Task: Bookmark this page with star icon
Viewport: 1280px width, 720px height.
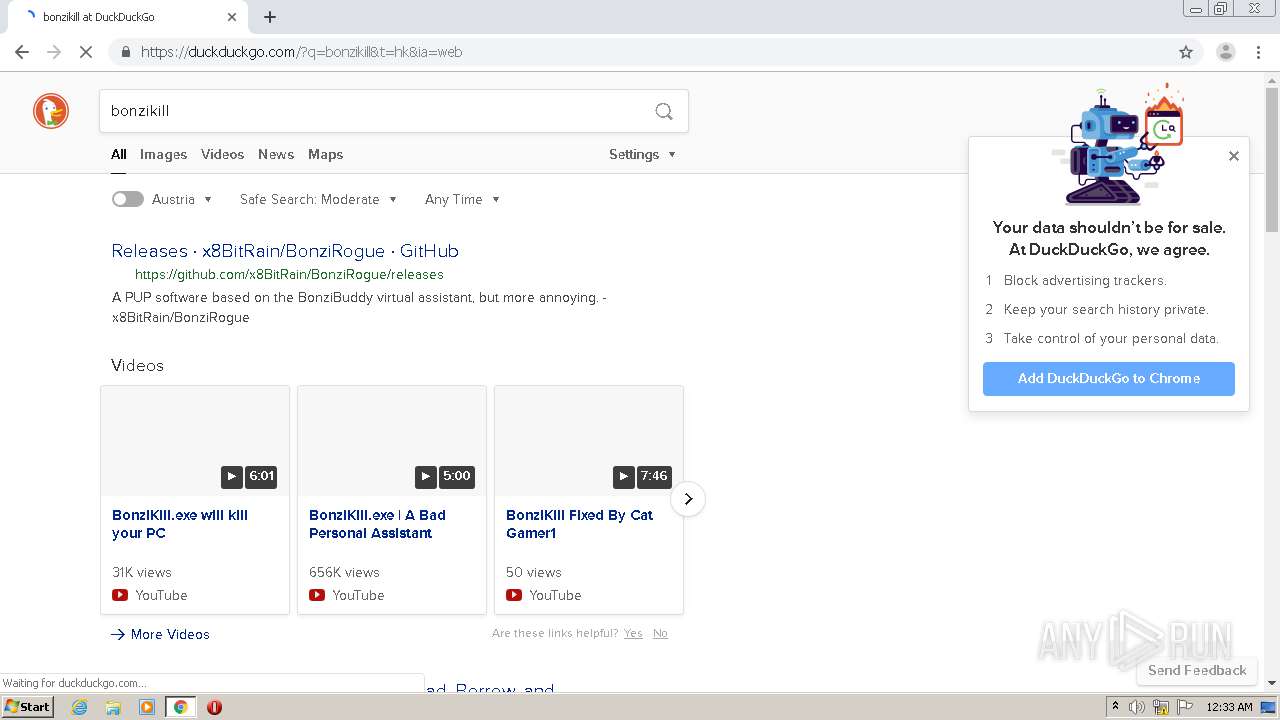Action: 1186,52
